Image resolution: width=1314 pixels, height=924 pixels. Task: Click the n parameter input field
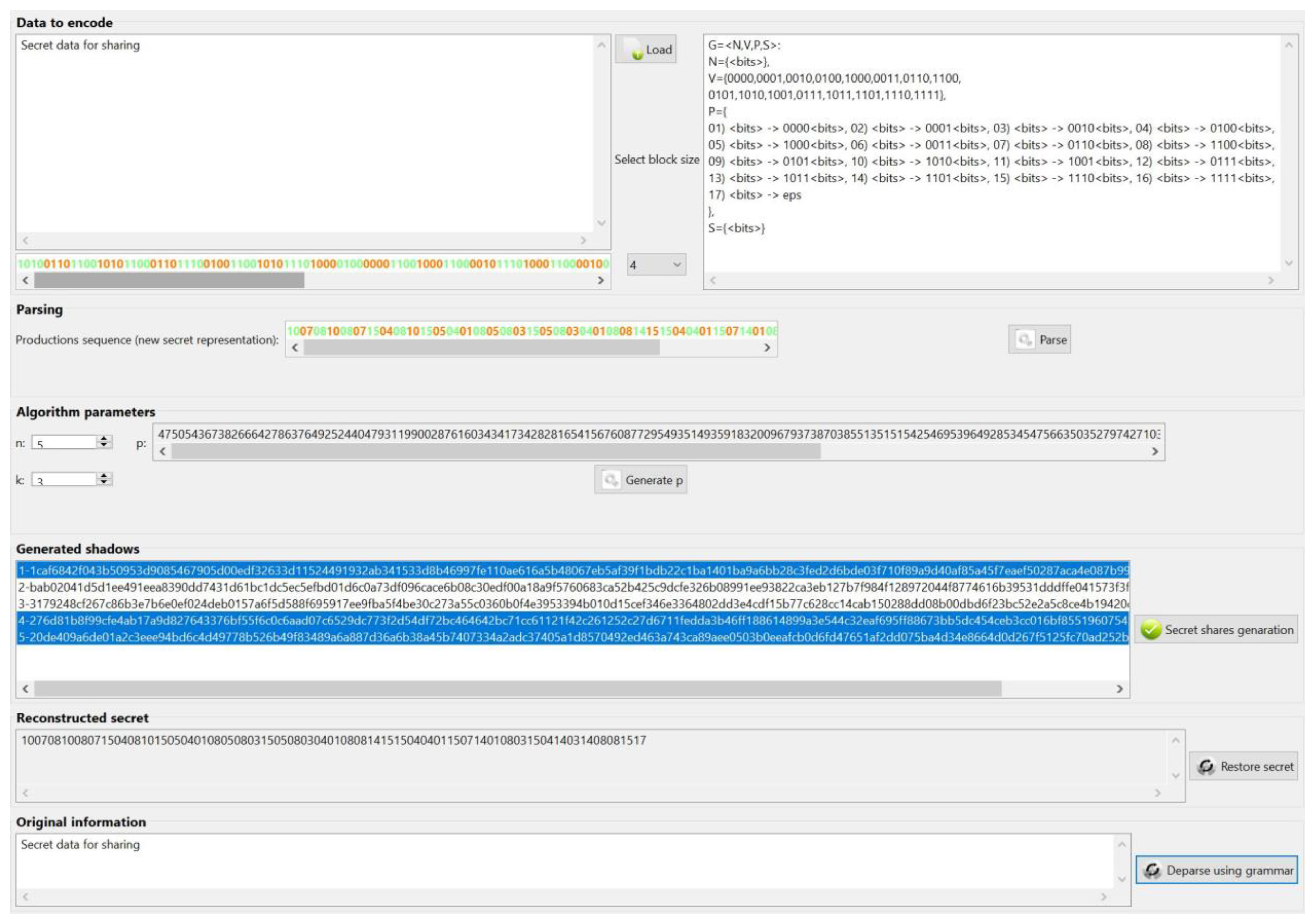pos(64,443)
